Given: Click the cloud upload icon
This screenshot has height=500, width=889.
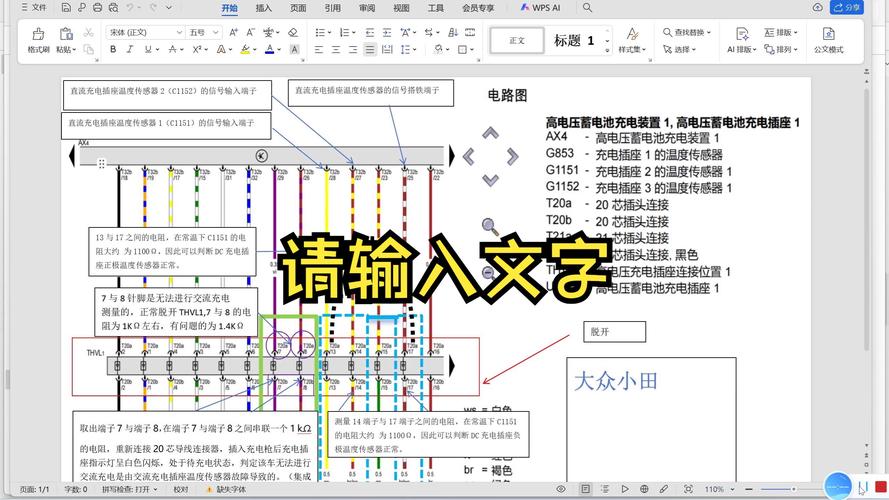Looking at the screenshot, I should (x=818, y=7).
